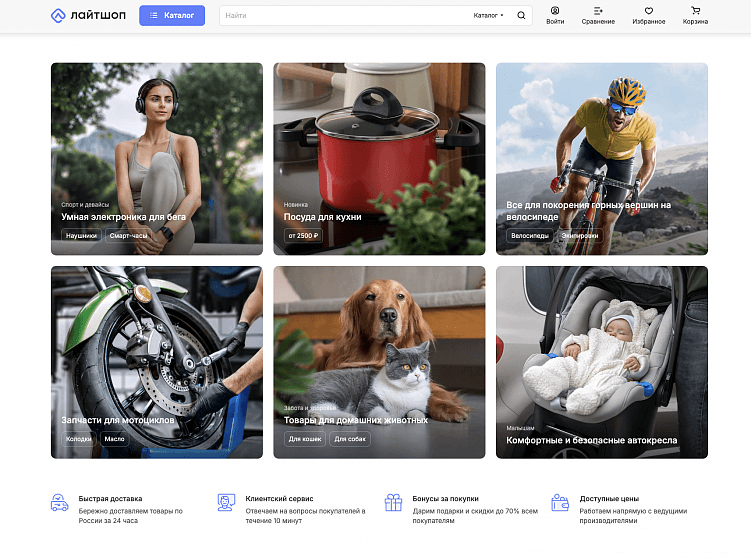Click the Смарт-часы tag
The image size is (751, 559).
point(128,236)
